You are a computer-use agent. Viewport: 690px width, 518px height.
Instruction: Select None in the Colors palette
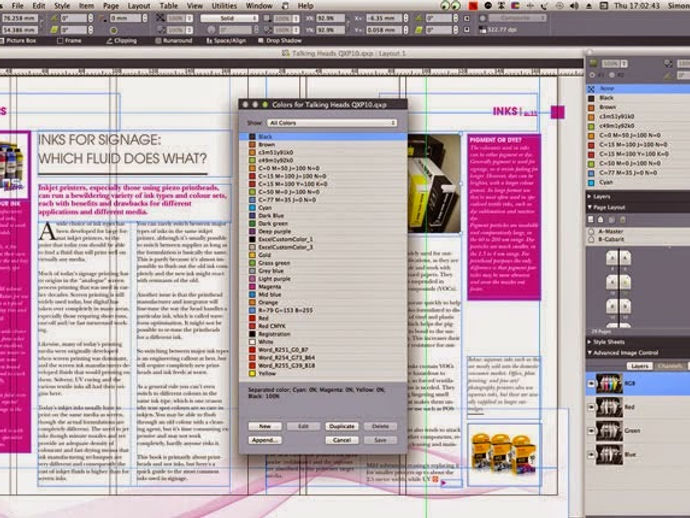(638, 88)
